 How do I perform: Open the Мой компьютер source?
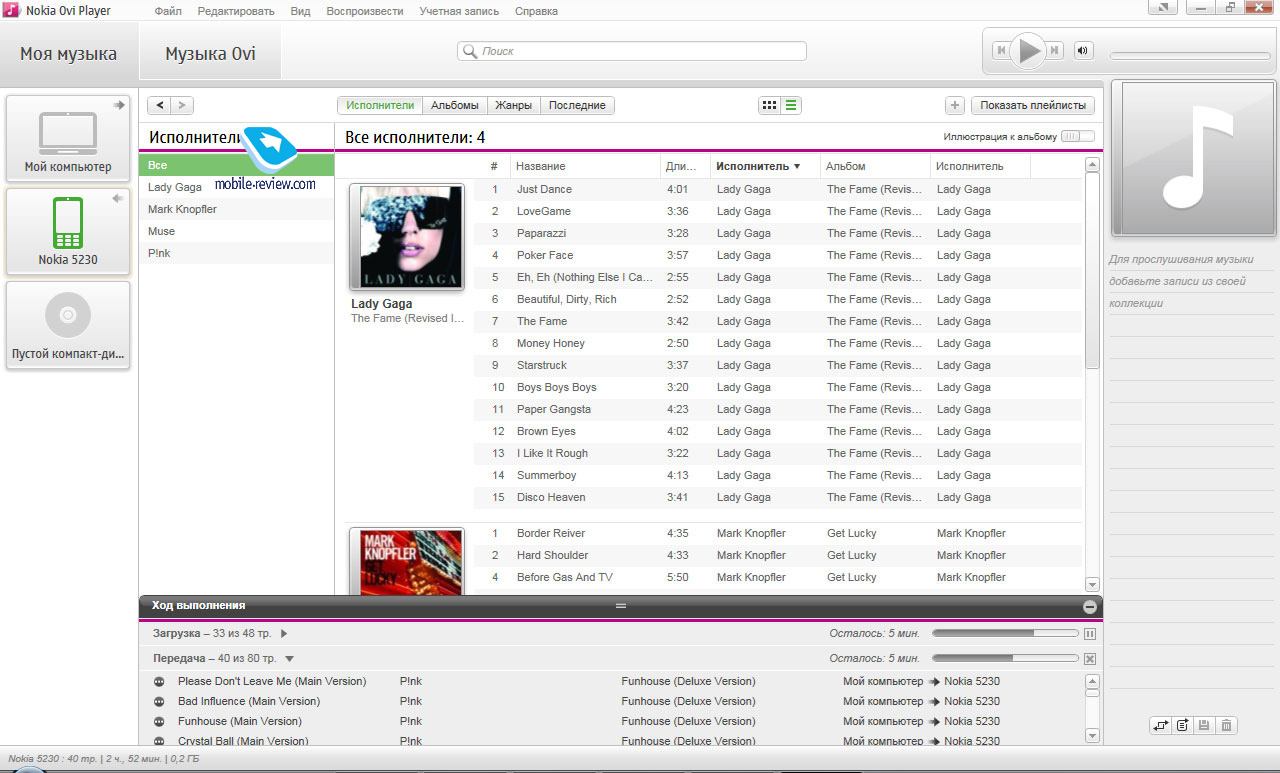(68, 138)
